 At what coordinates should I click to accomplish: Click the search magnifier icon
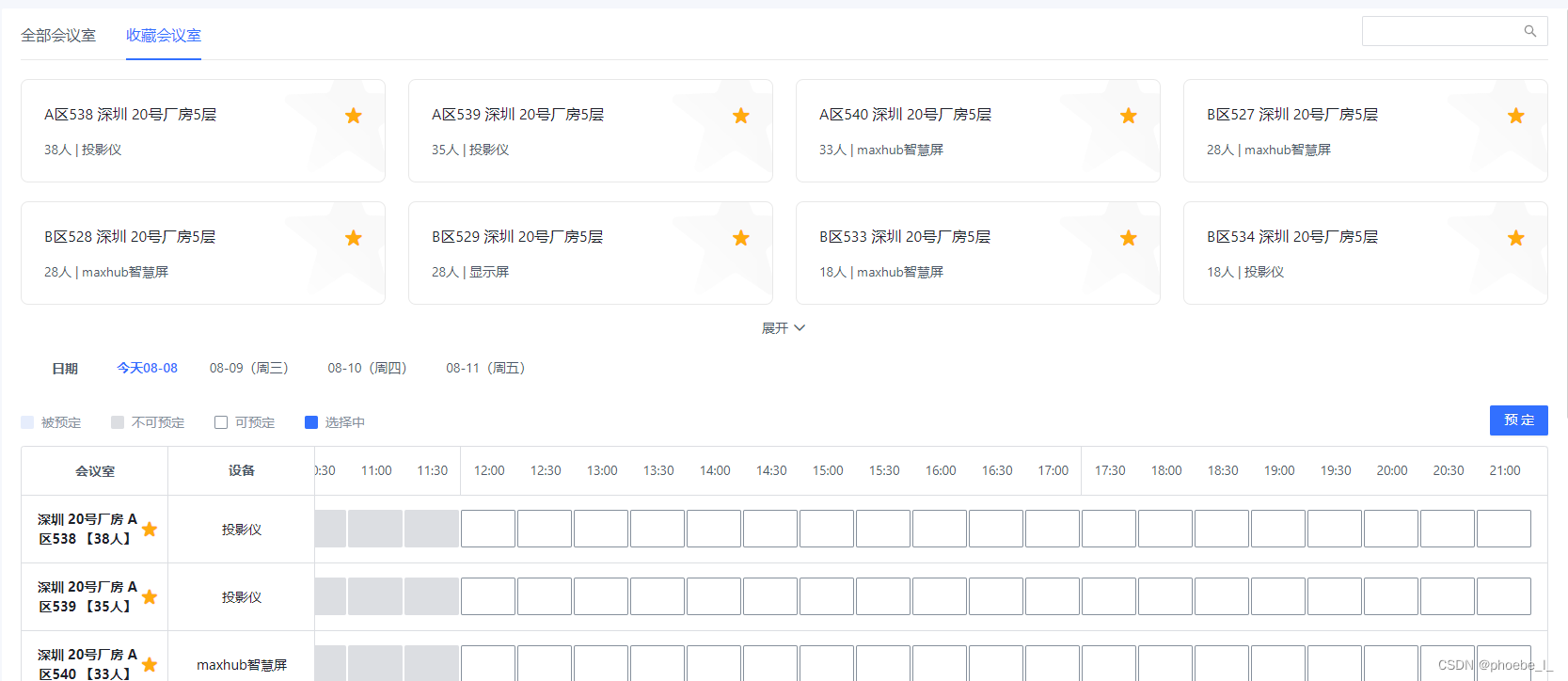click(x=1530, y=31)
